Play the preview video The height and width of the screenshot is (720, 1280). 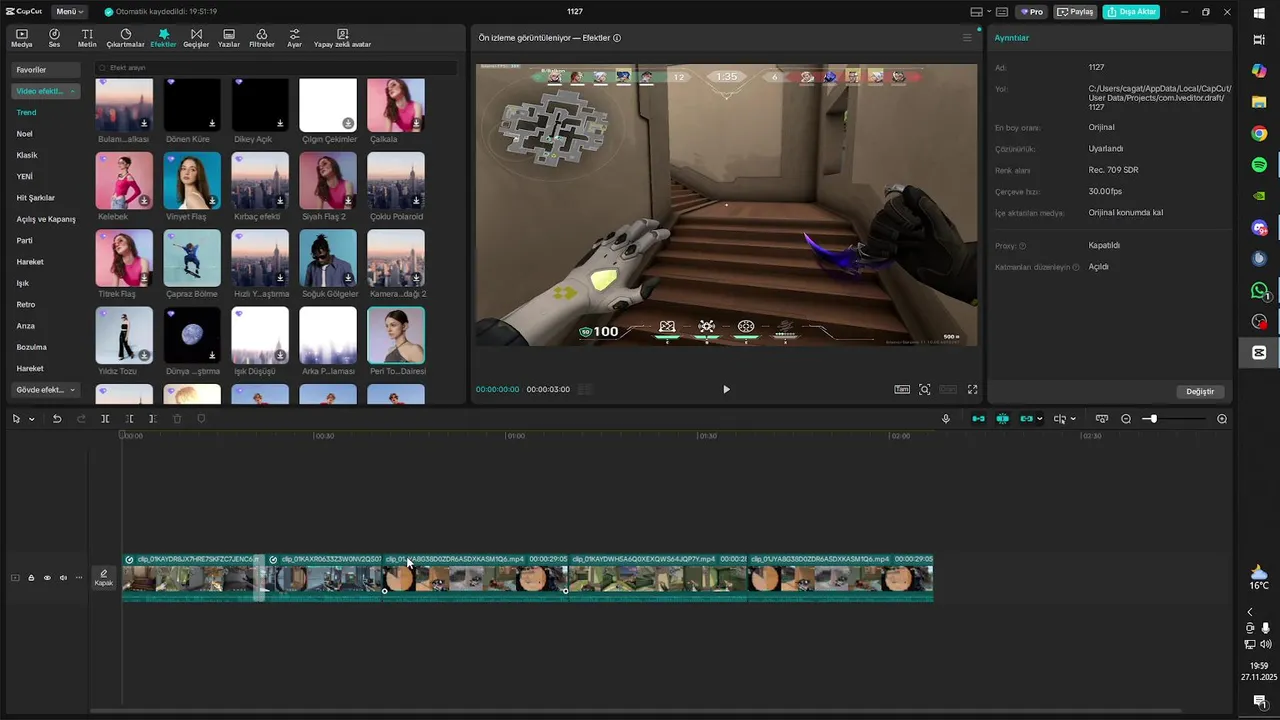(x=726, y=389)
